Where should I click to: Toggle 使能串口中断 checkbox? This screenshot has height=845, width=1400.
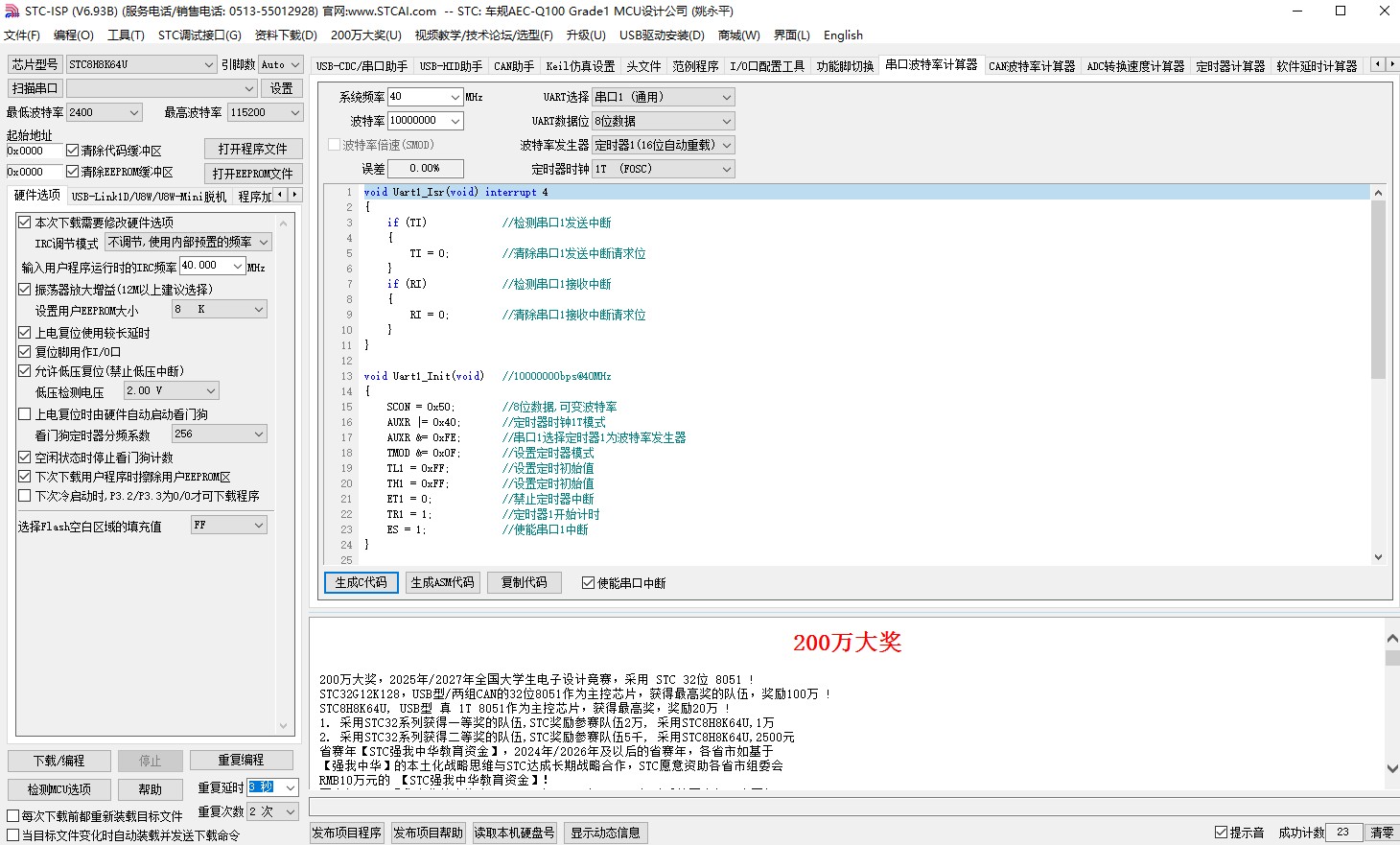click(588, 582)
